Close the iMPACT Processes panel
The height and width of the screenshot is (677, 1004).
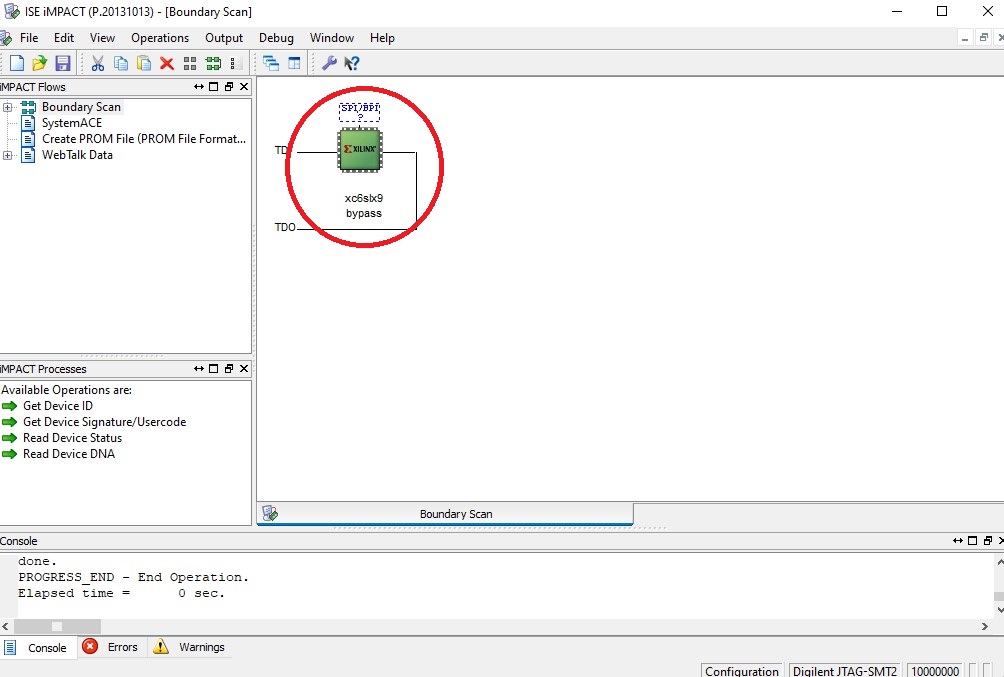[x=244, y=368]
